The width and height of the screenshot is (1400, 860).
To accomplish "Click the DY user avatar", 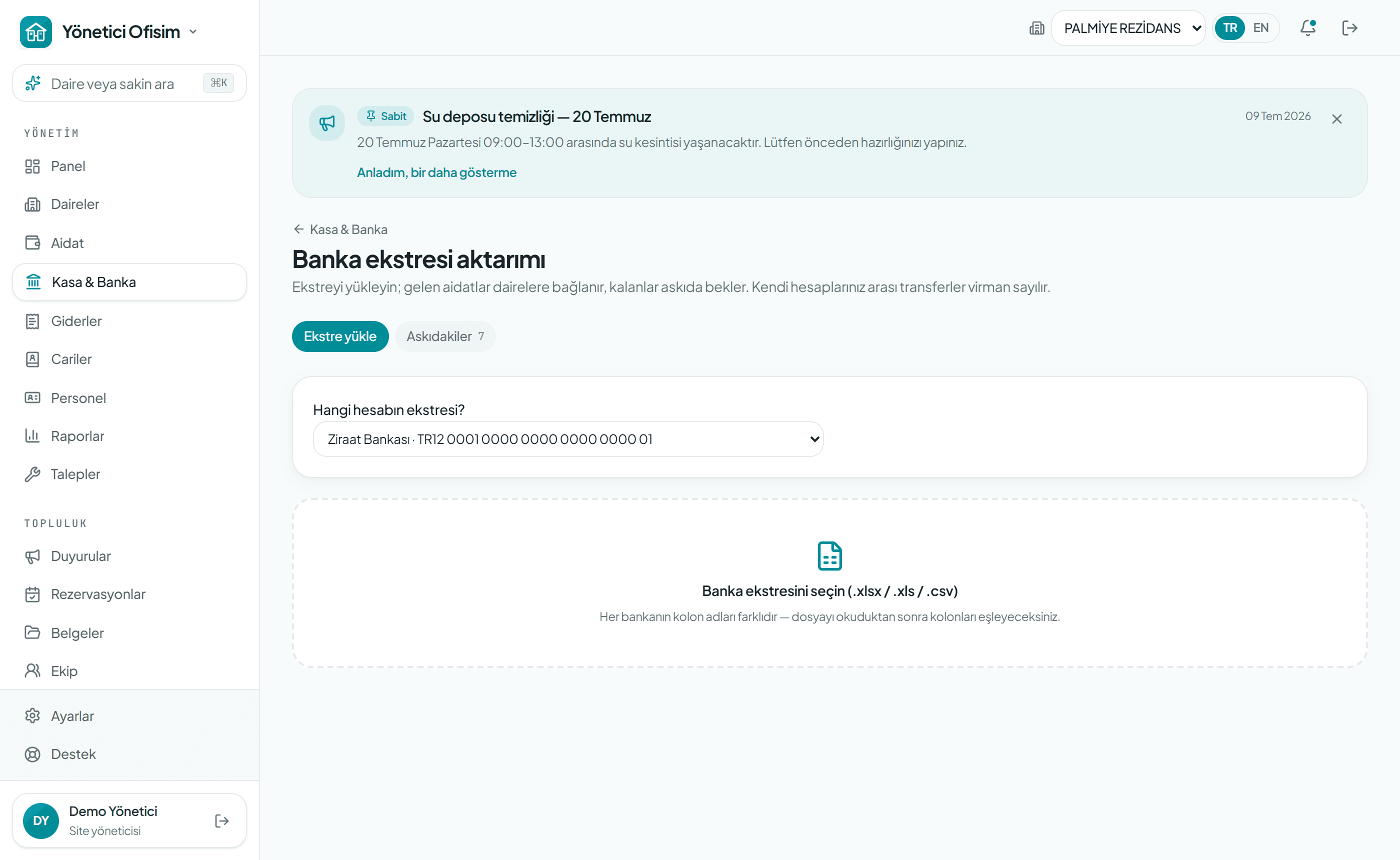I will [x=41, y=820].
